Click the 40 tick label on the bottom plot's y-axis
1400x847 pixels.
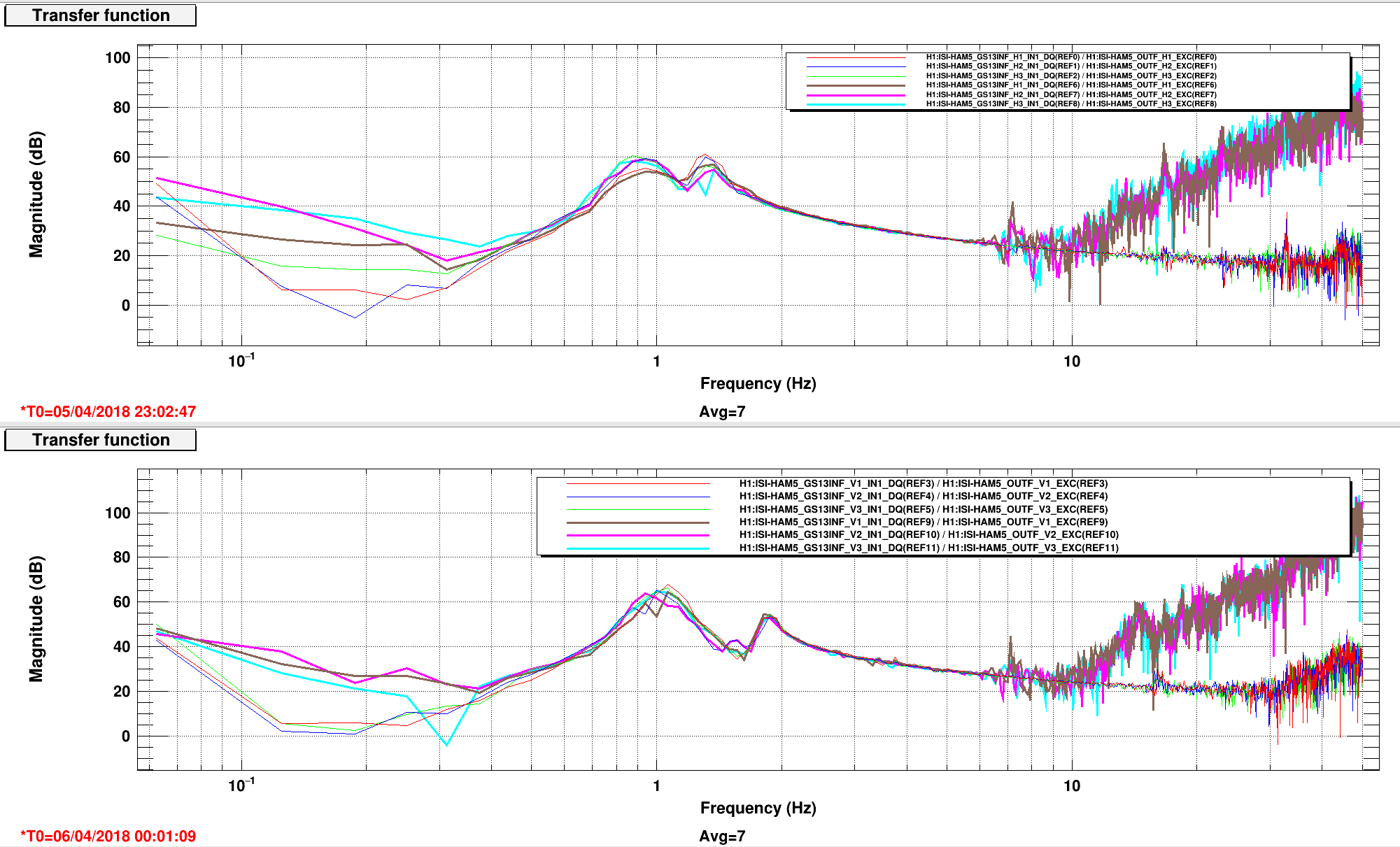(122, 647)
